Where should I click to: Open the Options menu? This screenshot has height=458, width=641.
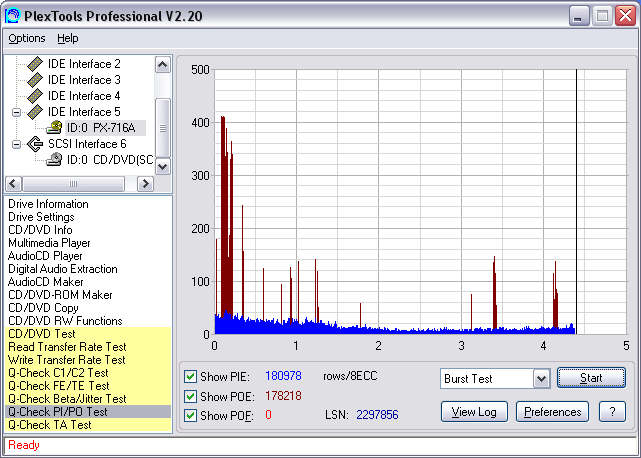[x=27, y=38]
